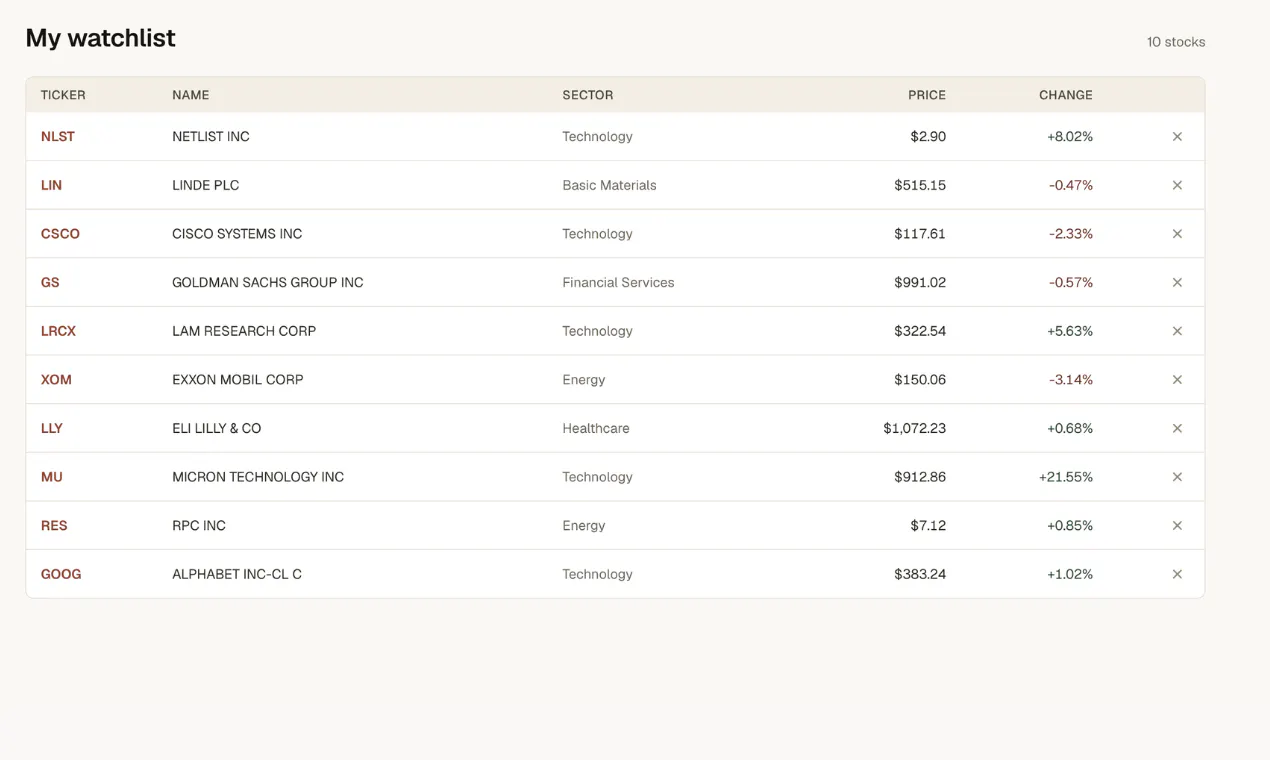1270x760 pixels.
Task: Click the +1.02% change value
Action: [1070, 574]
